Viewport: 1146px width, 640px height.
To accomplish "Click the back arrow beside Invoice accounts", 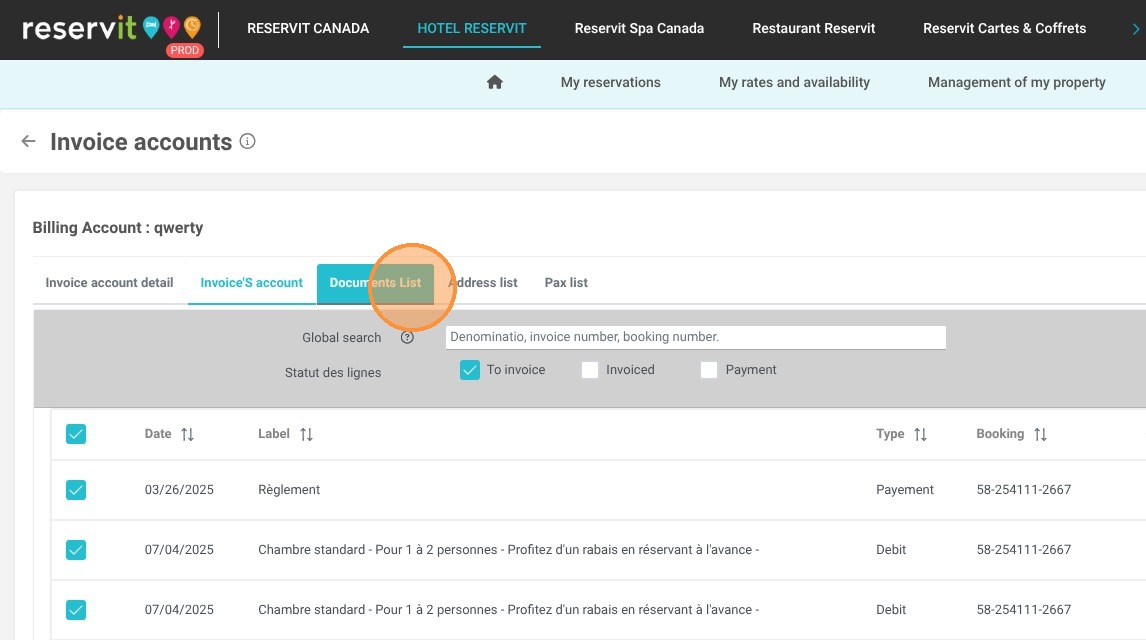I will (29, 141).
